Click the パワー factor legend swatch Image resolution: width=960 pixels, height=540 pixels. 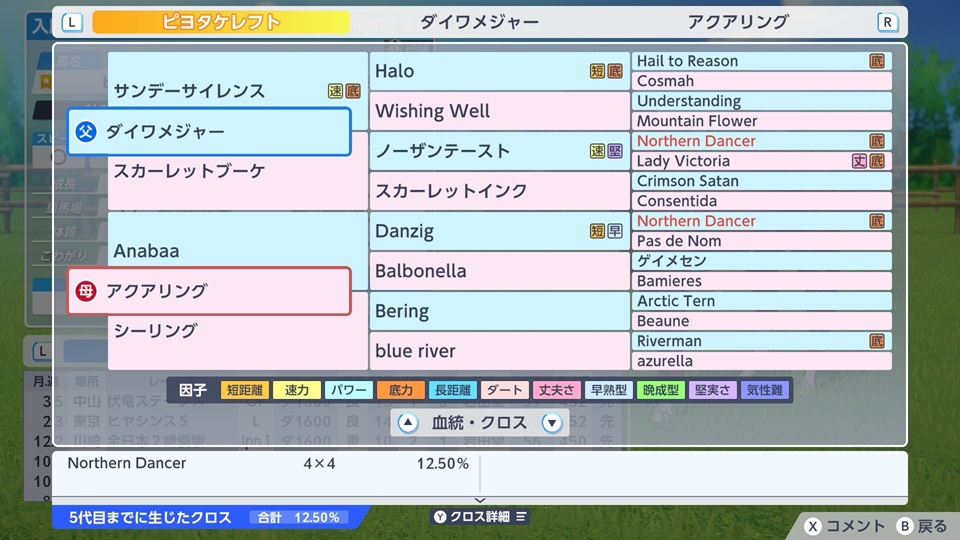[349, 390]
